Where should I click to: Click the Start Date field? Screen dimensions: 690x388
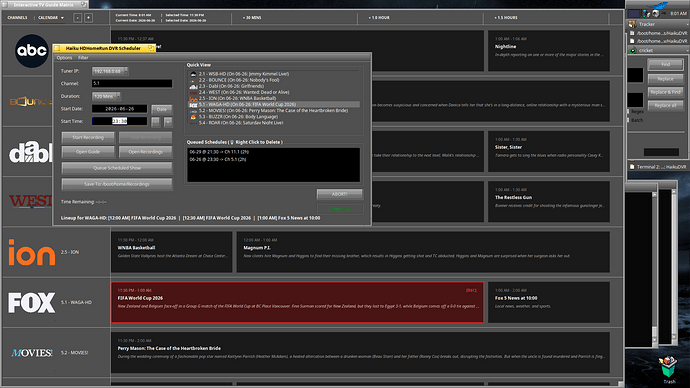[119, 109]
